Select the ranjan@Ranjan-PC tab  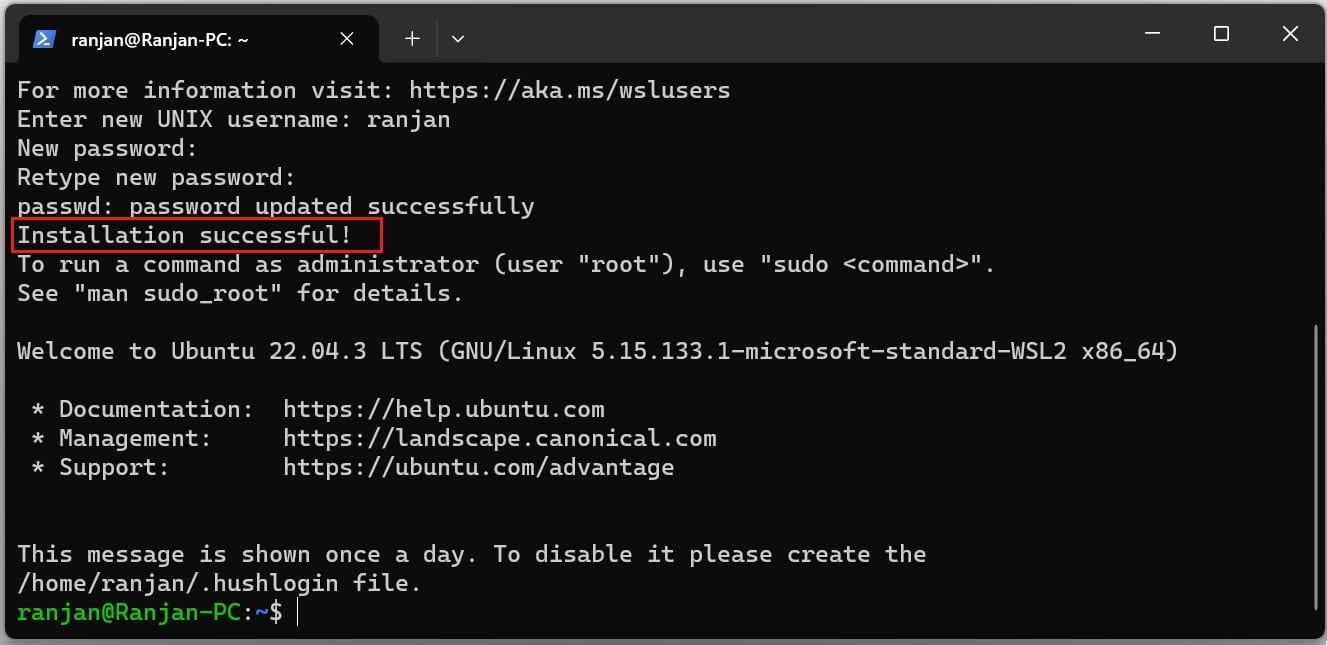pos(160,38)
